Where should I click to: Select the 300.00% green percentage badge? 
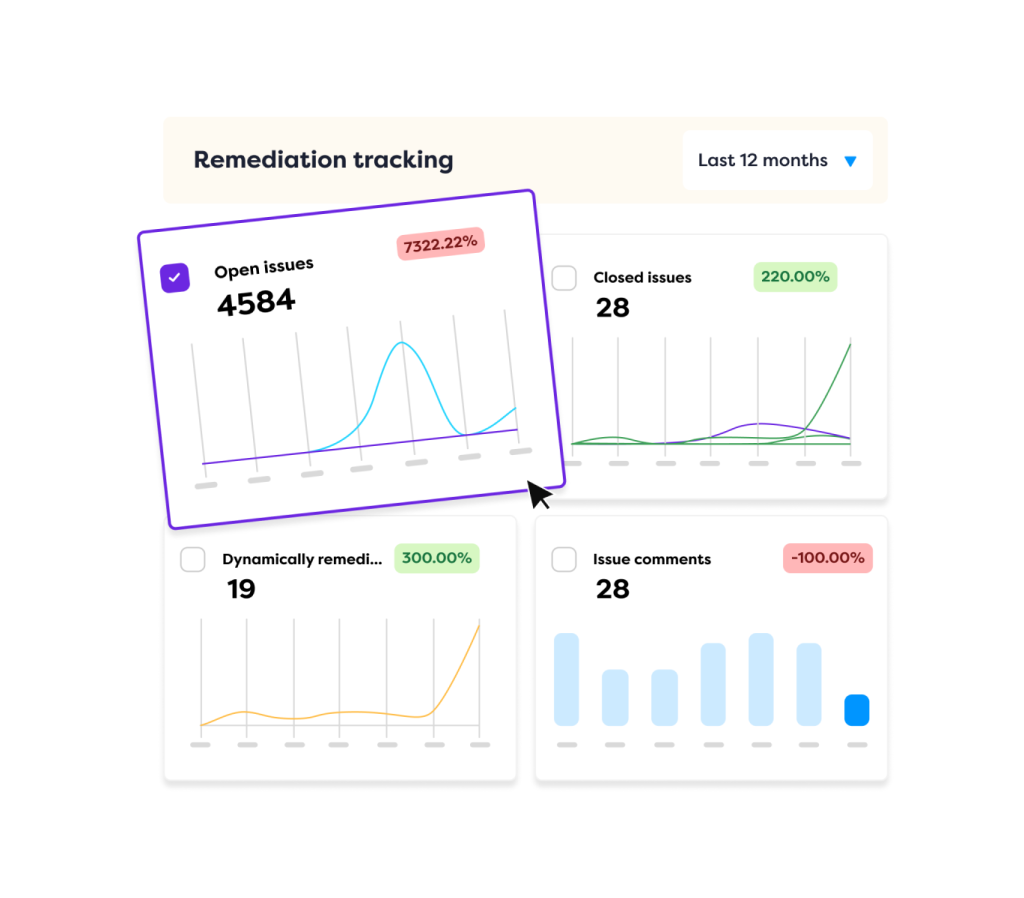point(437,558)
